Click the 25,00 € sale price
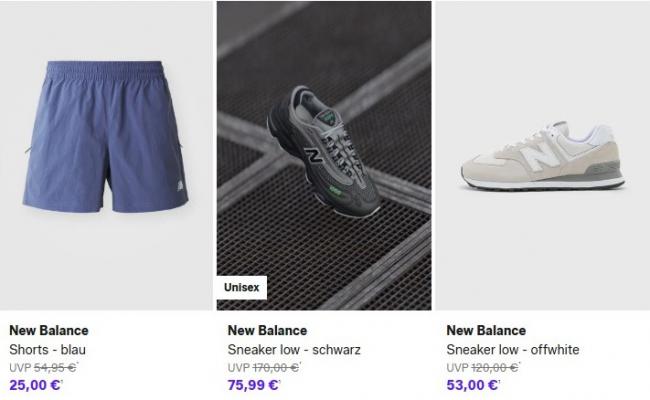 tap(33, 385)
